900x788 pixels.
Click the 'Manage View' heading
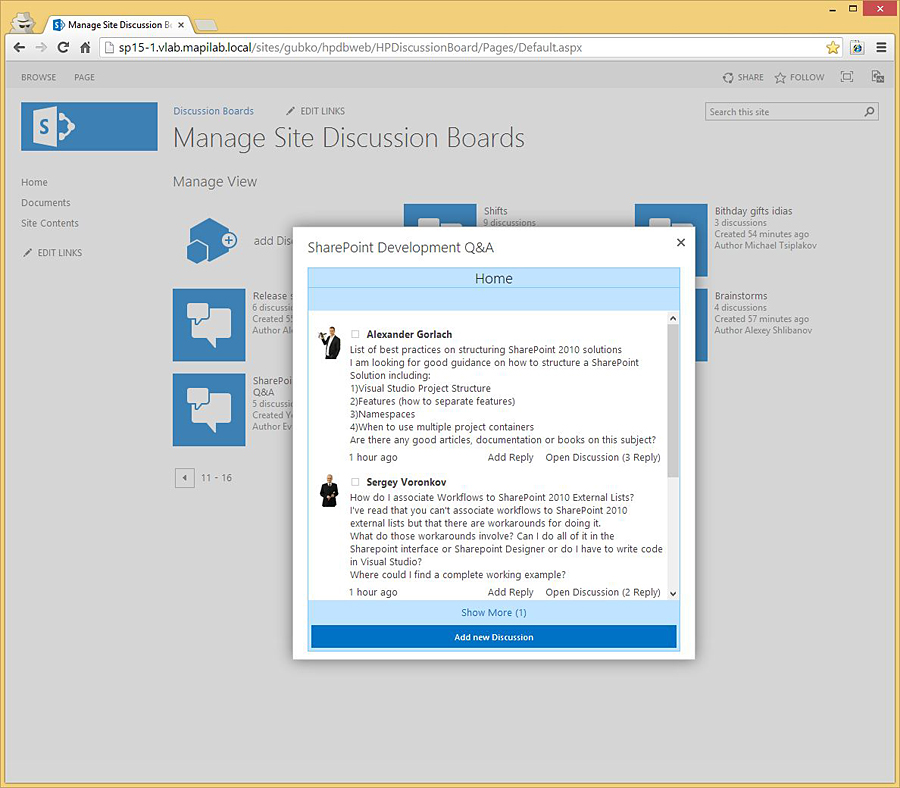coord(215,181)
